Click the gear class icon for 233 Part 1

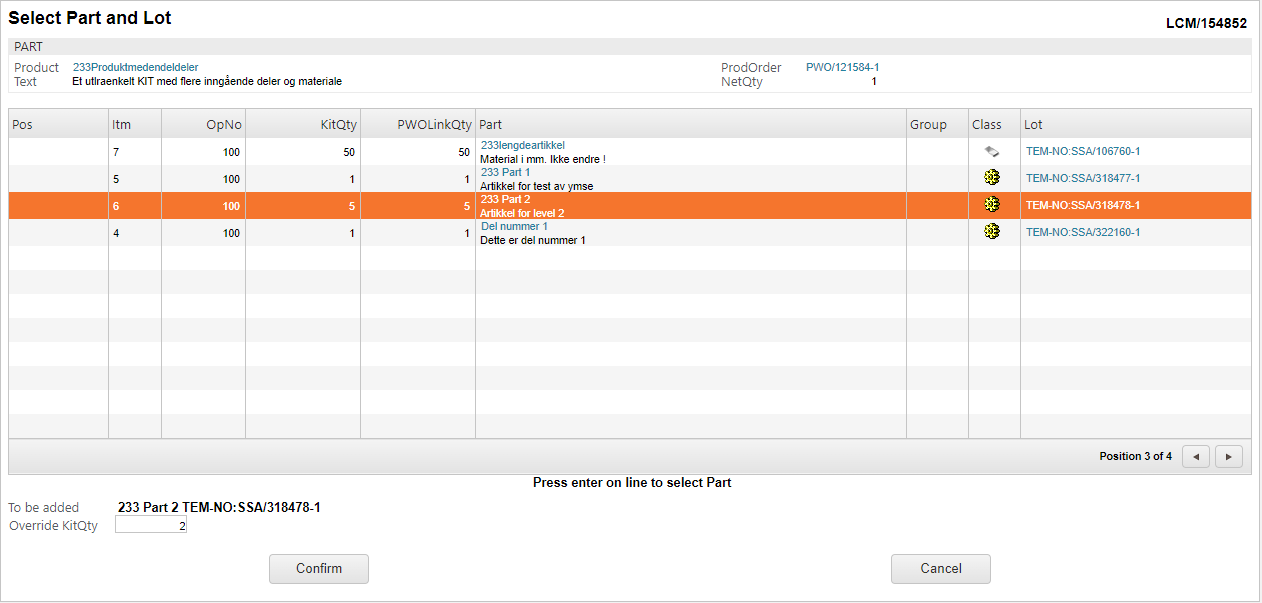992,178
